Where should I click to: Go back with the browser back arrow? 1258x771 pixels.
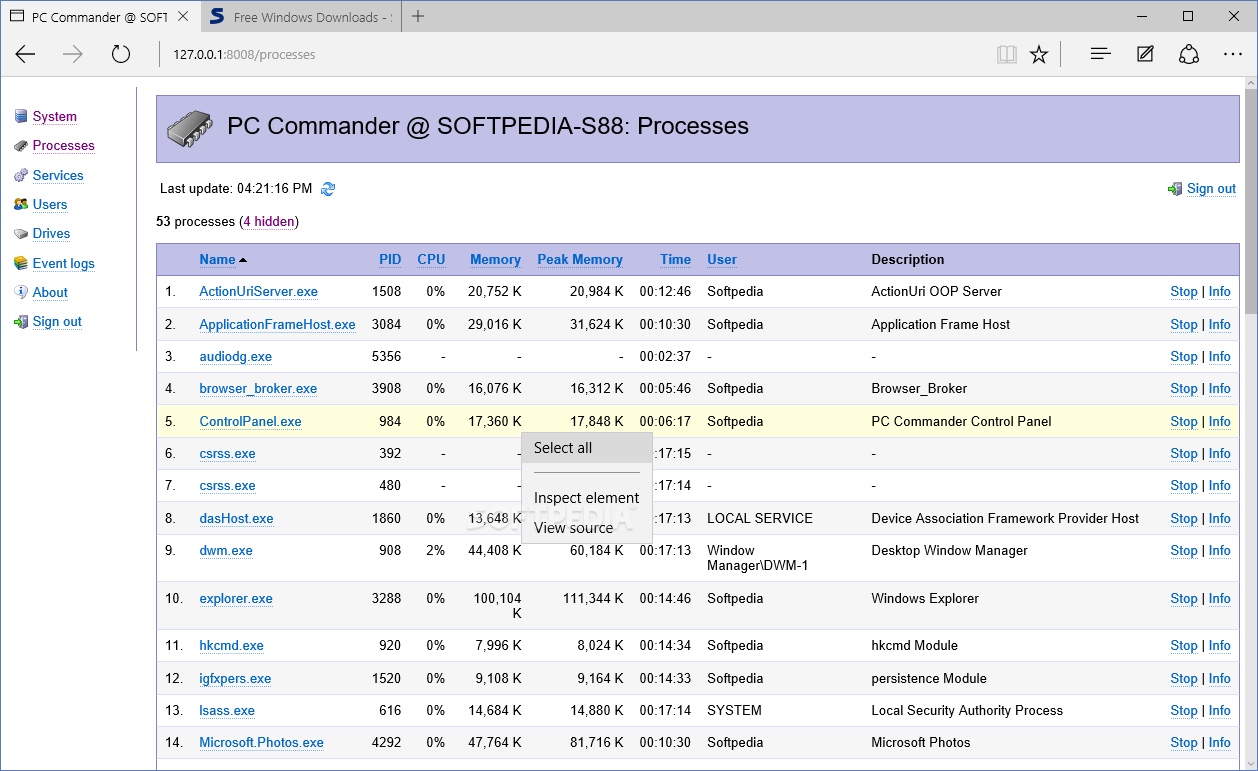pyautogui.click(x=25, y=54)
